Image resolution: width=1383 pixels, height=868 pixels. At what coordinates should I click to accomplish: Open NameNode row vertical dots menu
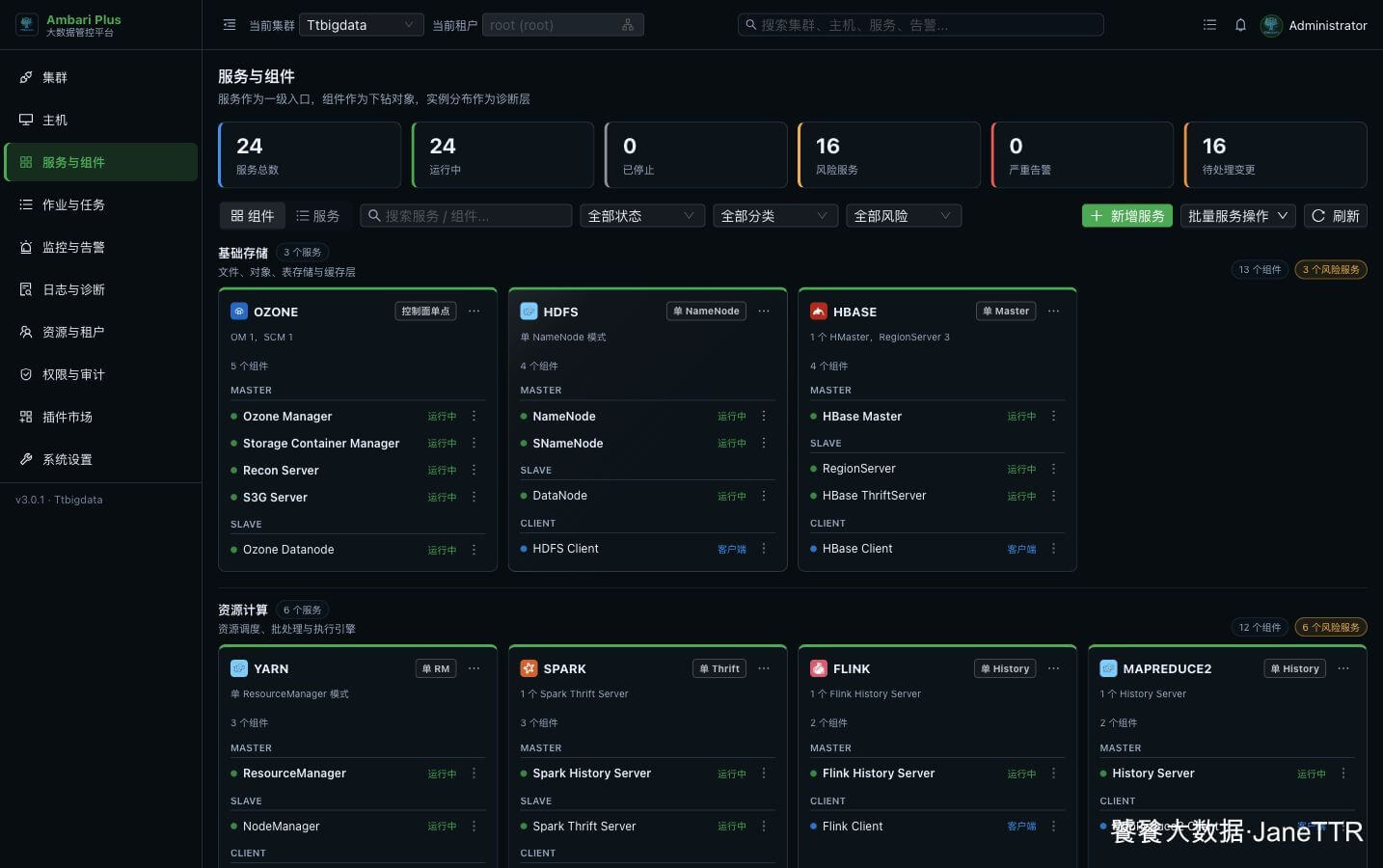[x=764, y=416]
